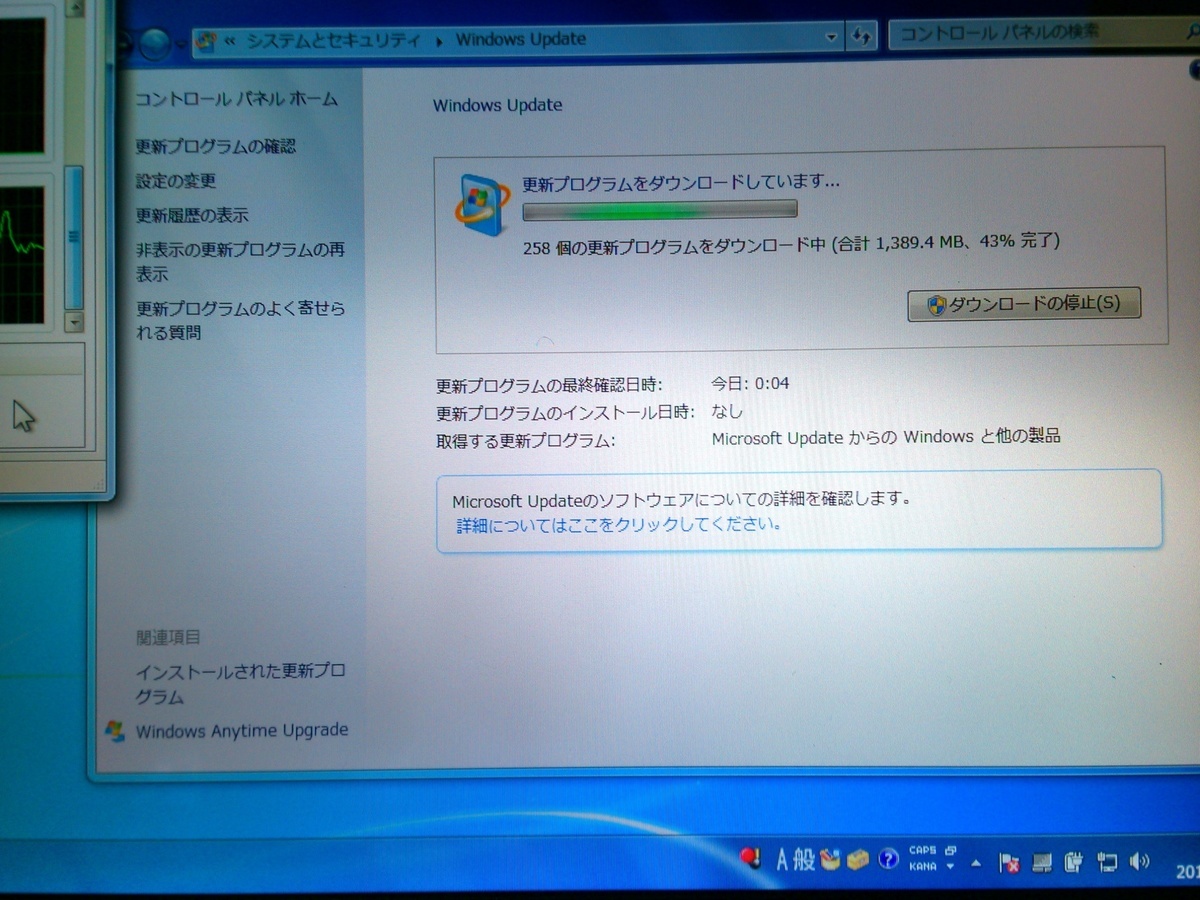Click the Control Panel icon in address bar
Viewport: 1200px width, 900px height.
point(207,40)
